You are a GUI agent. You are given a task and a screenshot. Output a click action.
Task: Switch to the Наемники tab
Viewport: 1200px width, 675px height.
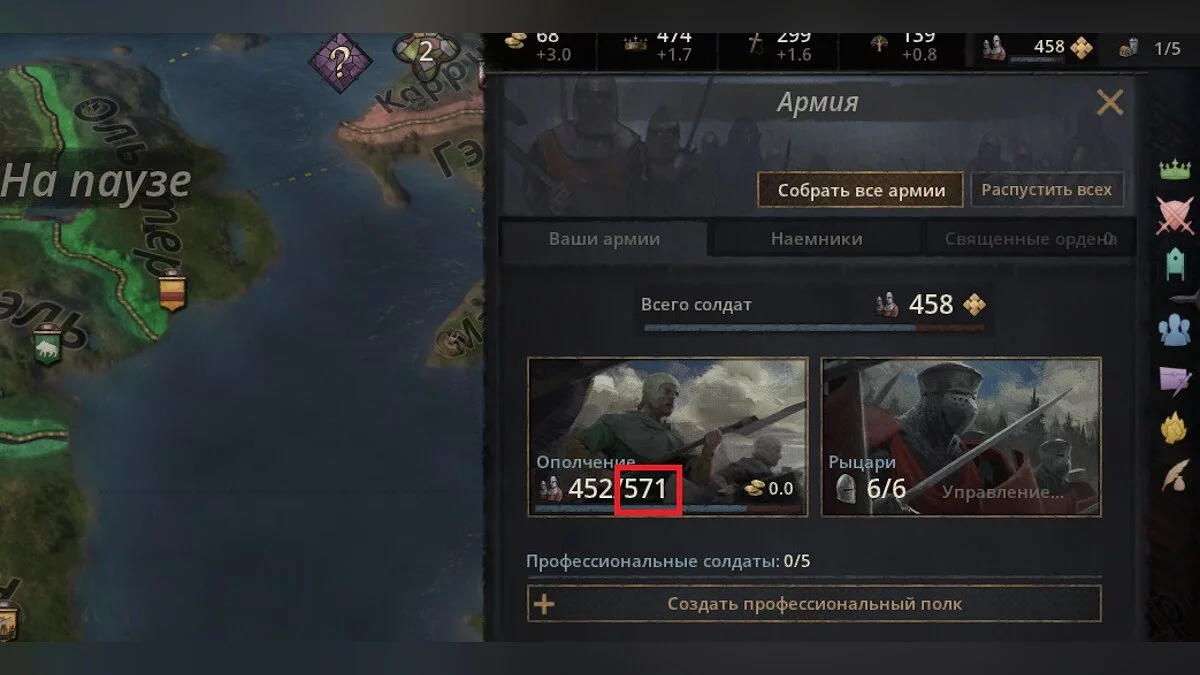tap(816, 239)
